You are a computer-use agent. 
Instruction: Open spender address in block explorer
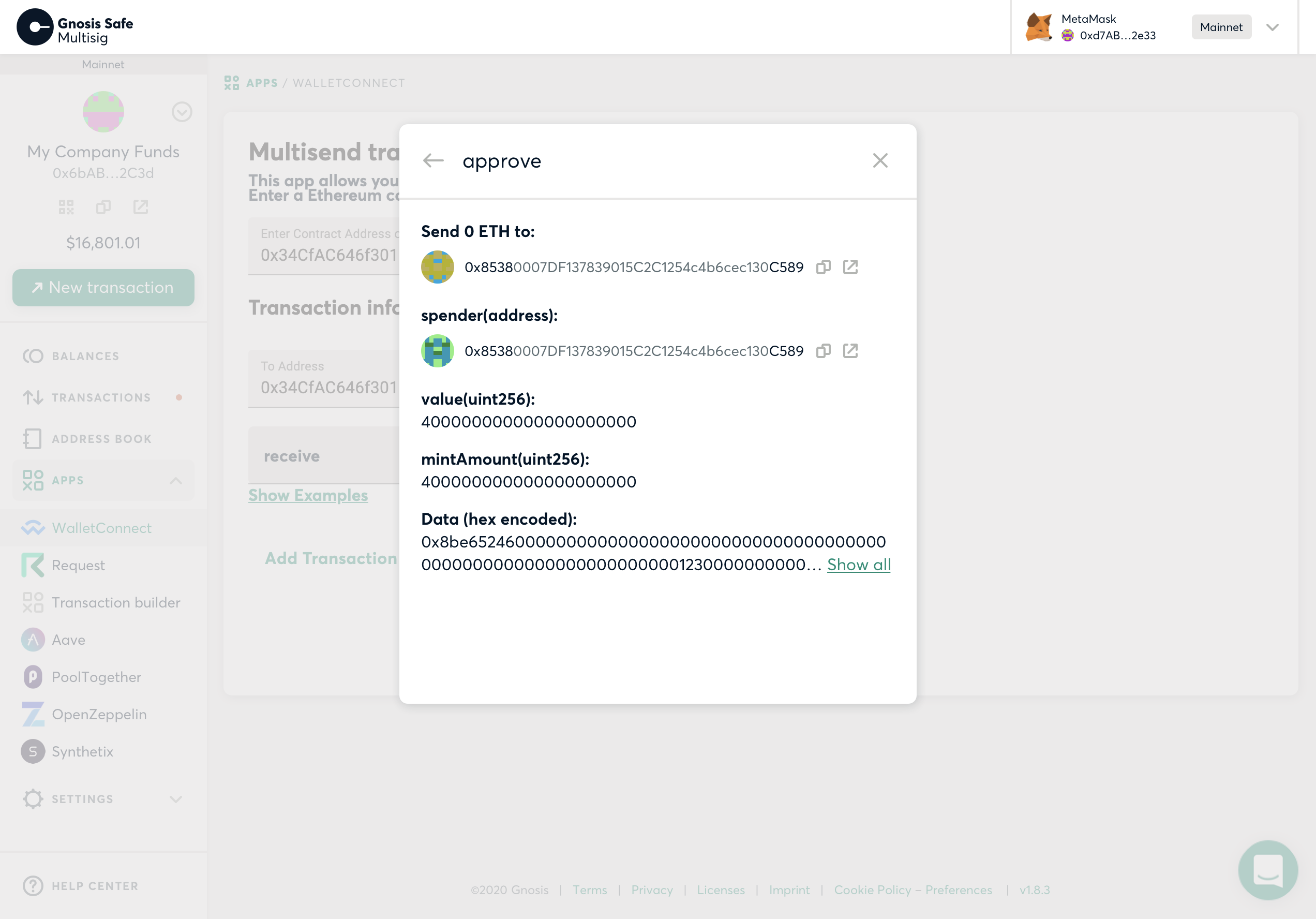click(850, 351)
